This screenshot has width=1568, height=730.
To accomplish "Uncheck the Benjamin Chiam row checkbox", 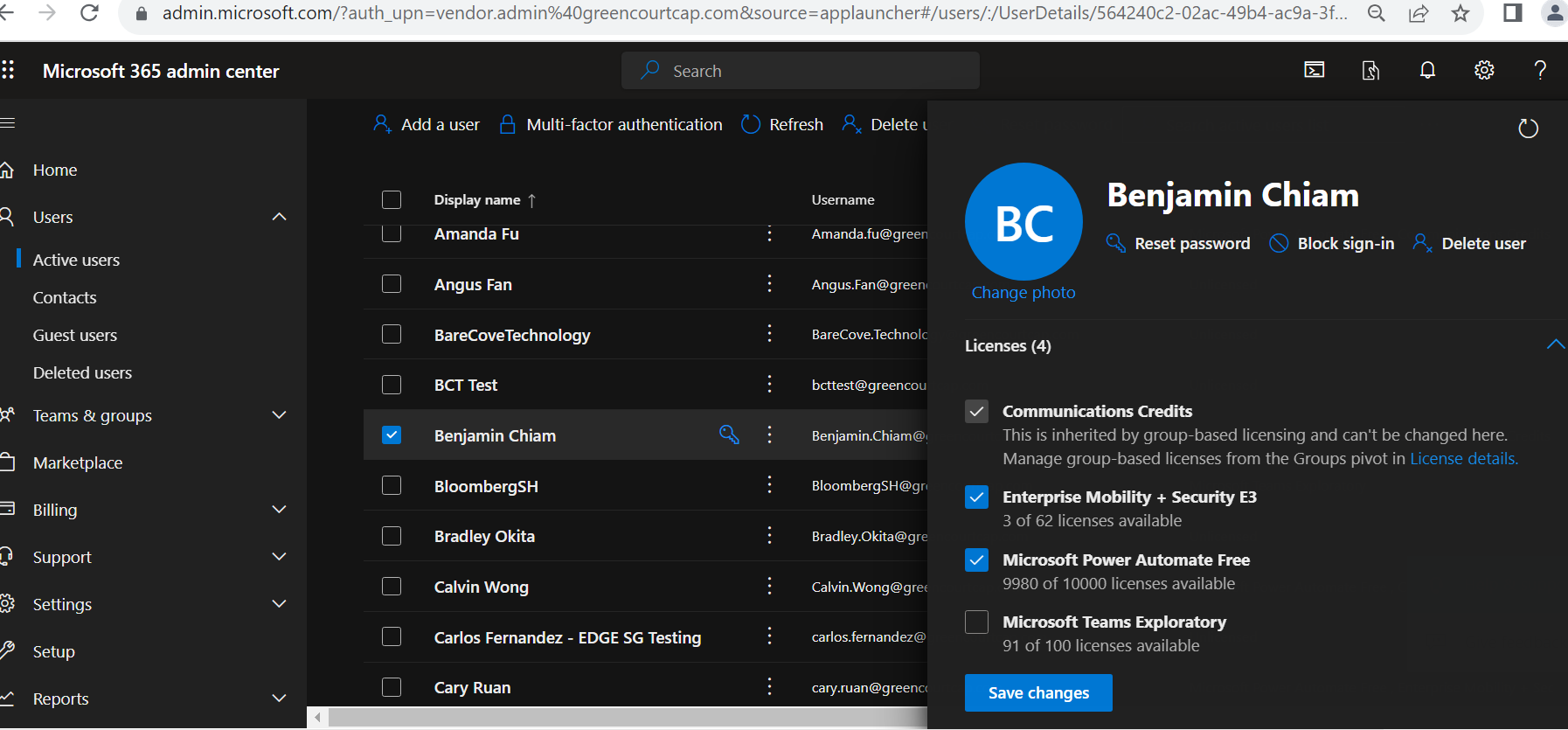I will 392,435.
